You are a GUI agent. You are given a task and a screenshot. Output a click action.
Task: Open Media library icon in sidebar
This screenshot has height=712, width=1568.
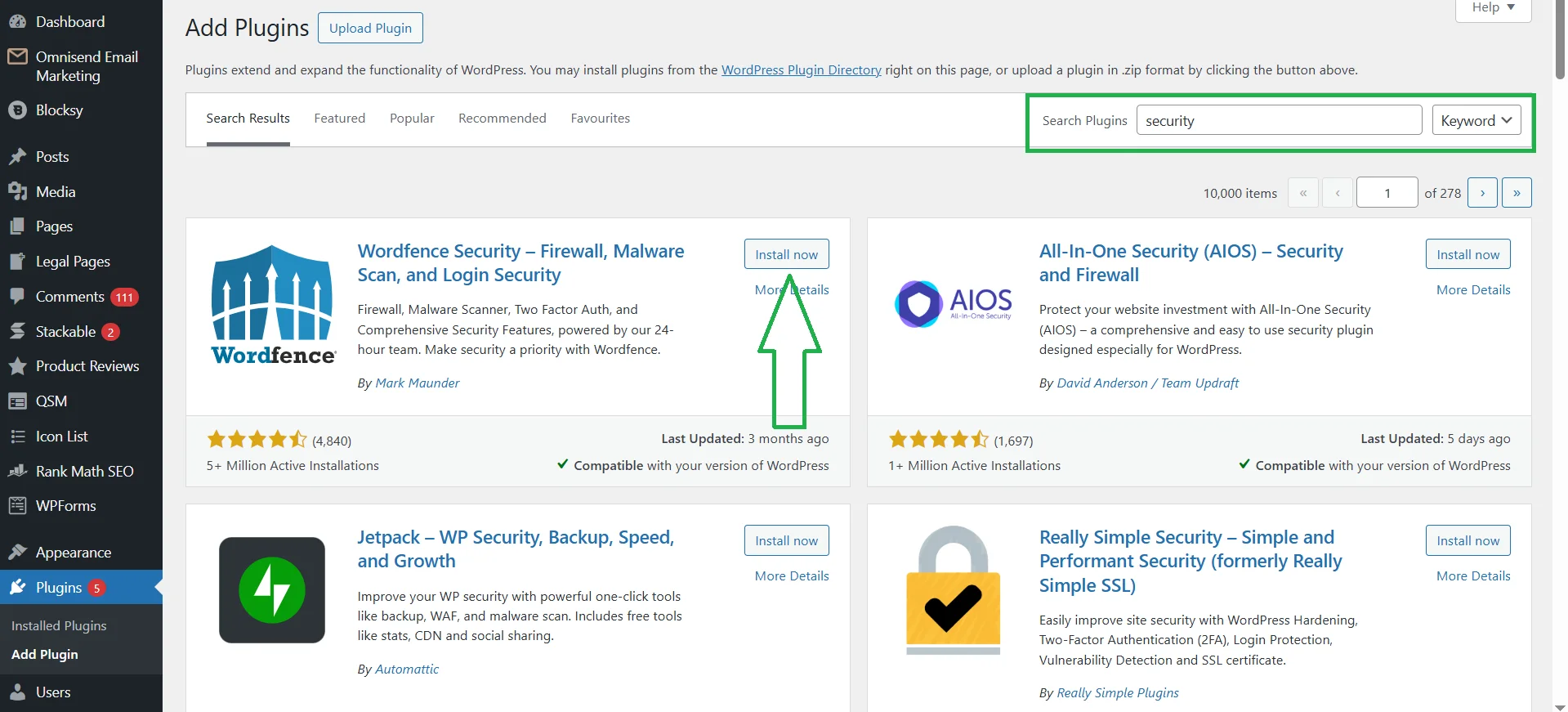click(17, 192)
